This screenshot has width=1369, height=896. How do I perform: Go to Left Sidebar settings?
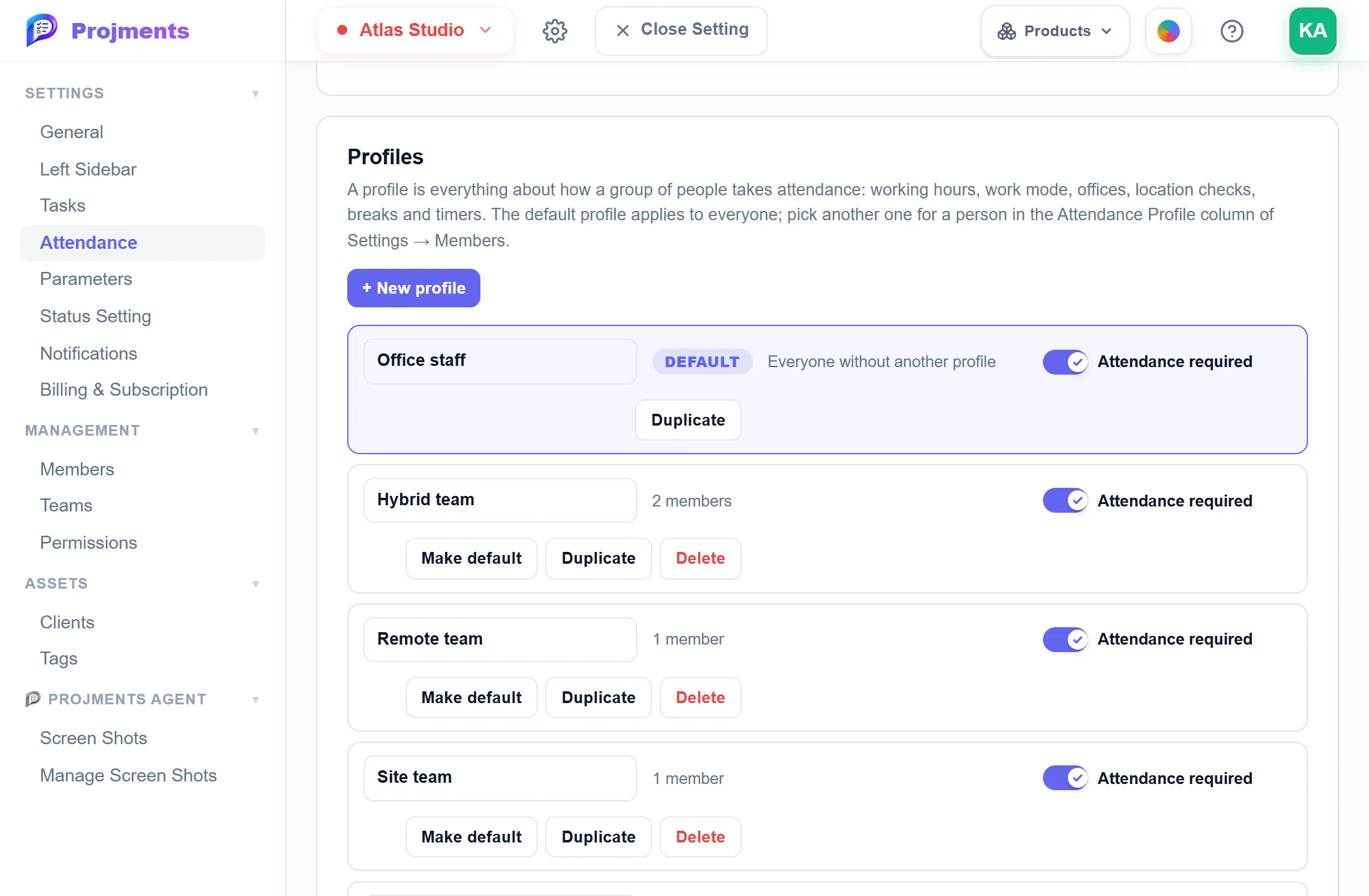pos(88,169)
